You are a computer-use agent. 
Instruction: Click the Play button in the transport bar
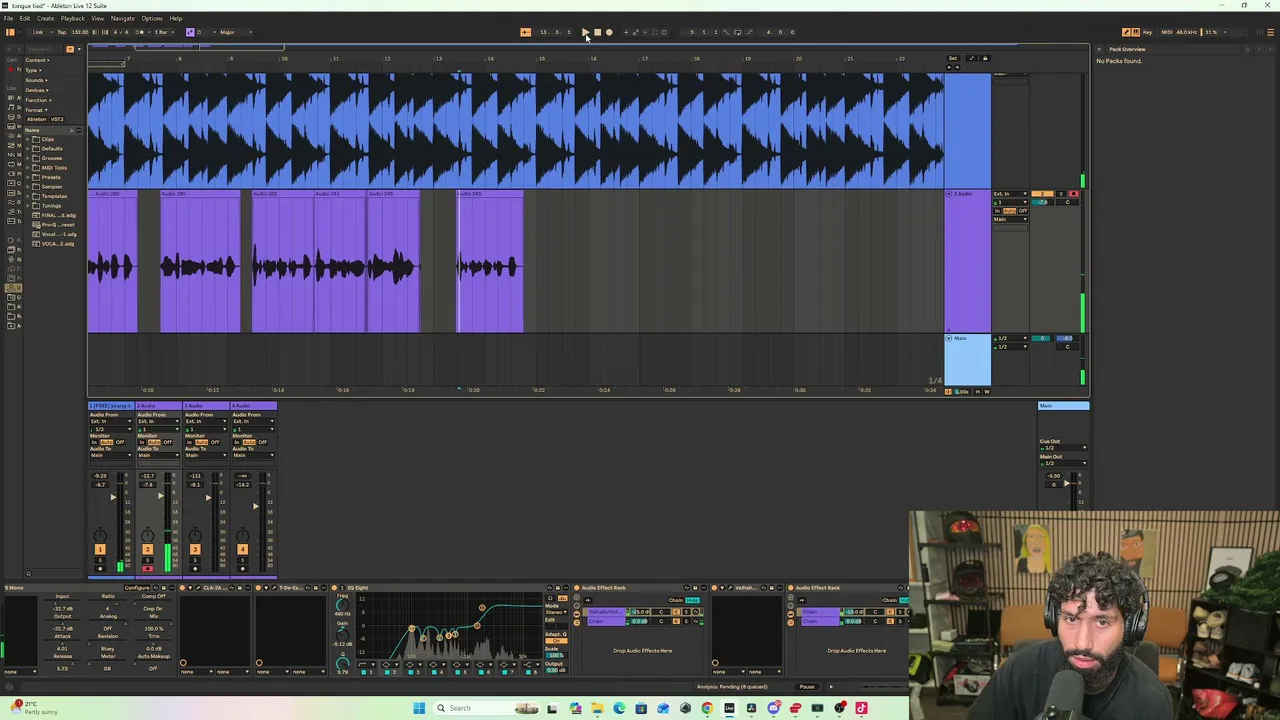pyautogui.click(x=585, y=32)
